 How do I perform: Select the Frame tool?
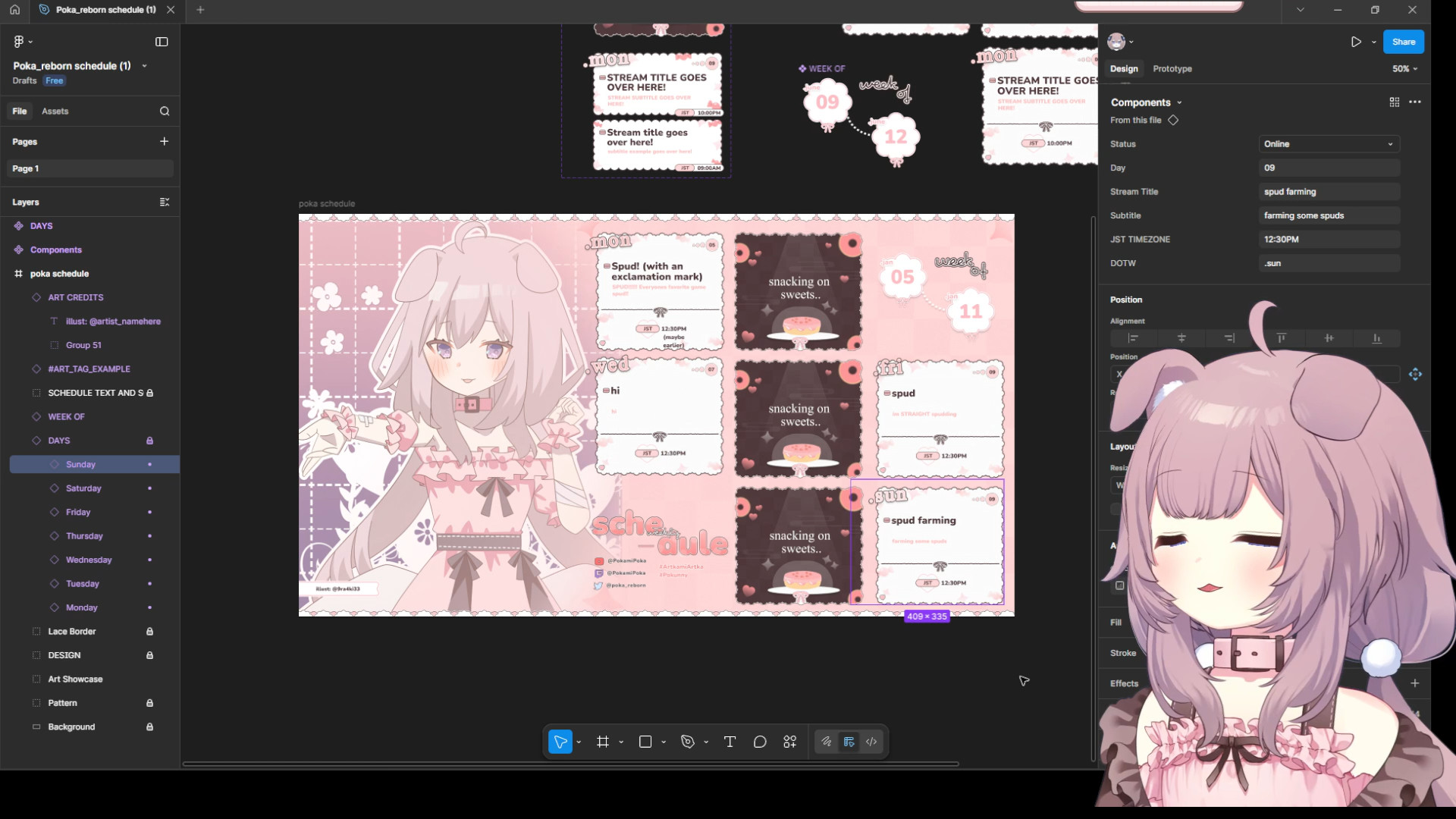pos(603,742)
